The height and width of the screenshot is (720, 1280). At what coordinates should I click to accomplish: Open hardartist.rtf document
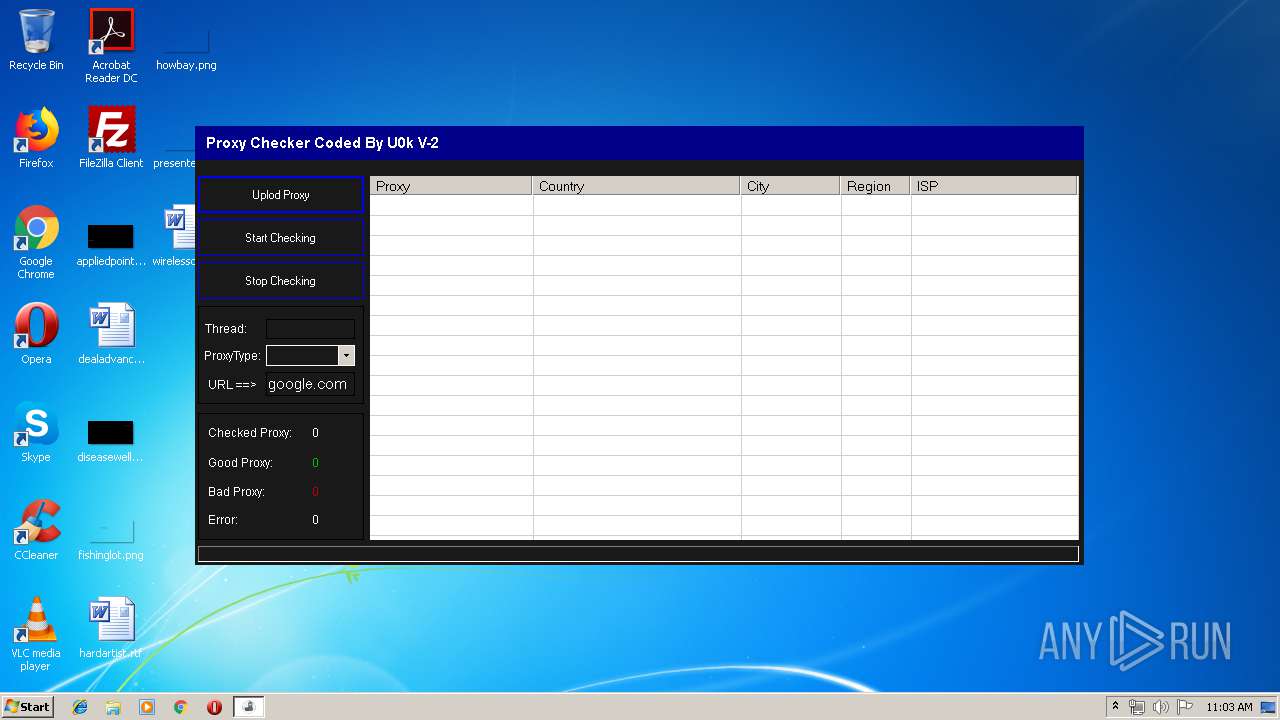point(111,628)
